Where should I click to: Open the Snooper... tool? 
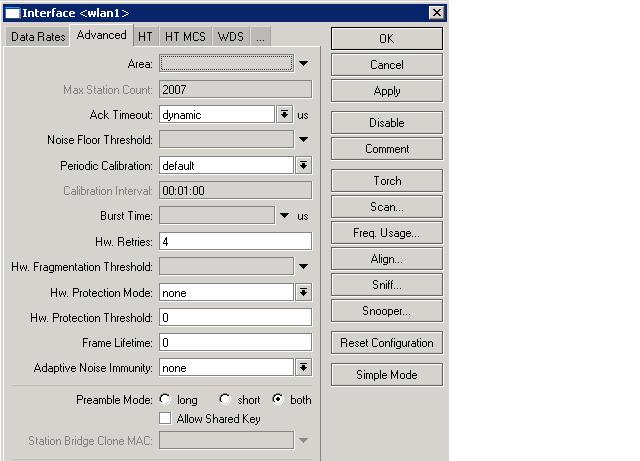(x=387, y=311)
